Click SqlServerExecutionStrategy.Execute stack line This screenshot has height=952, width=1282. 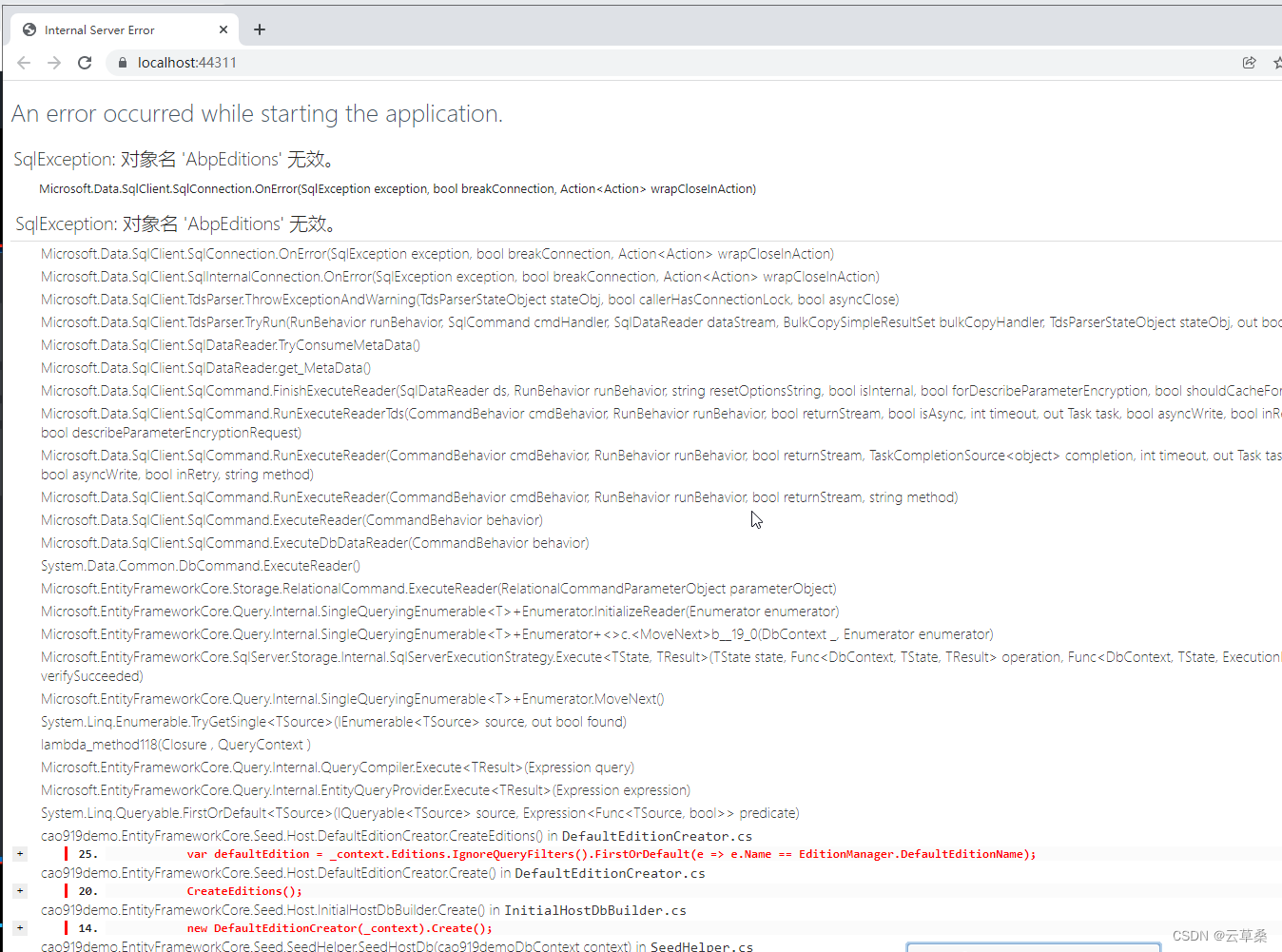click(x=661, y=667)
